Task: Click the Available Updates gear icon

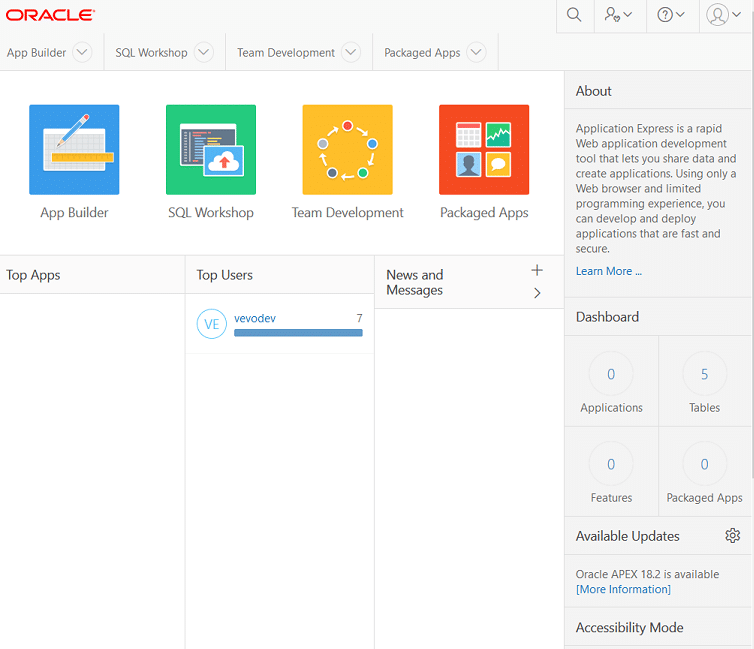Action: tap(732, 536)
